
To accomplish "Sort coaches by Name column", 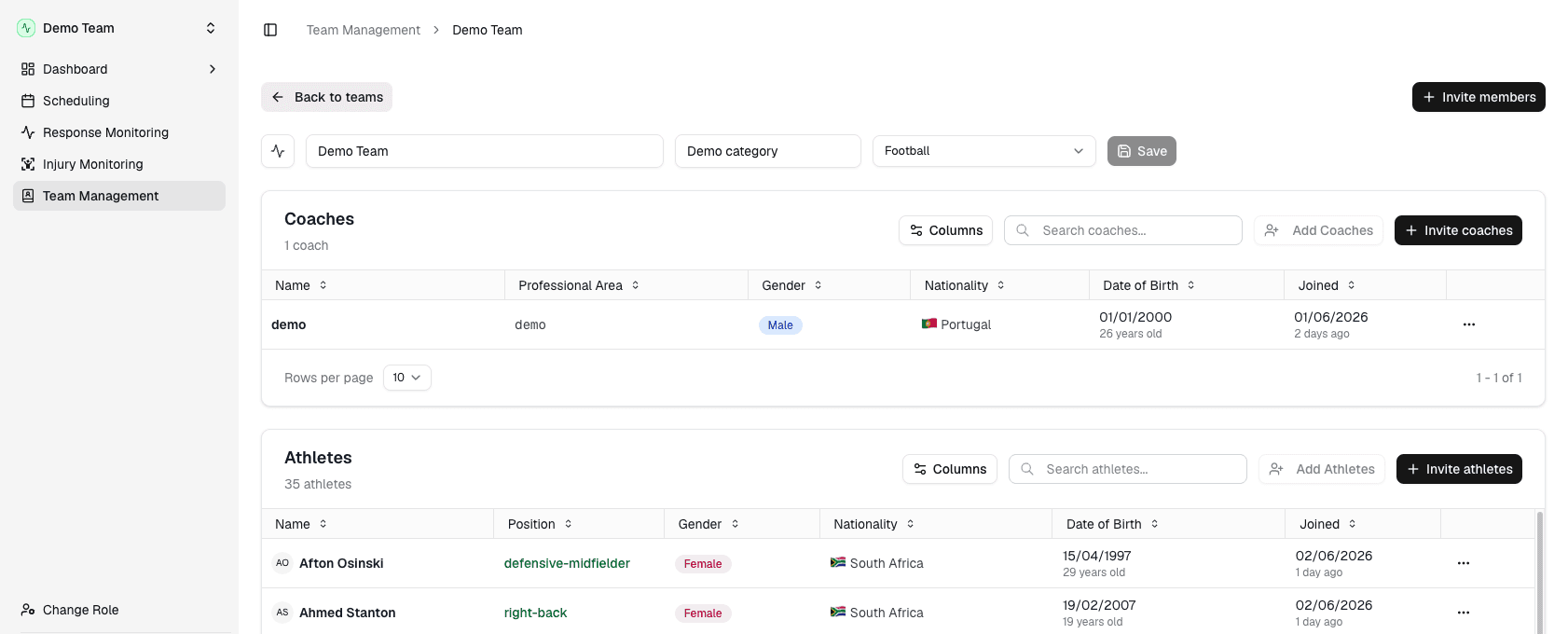I will point(301,285).
